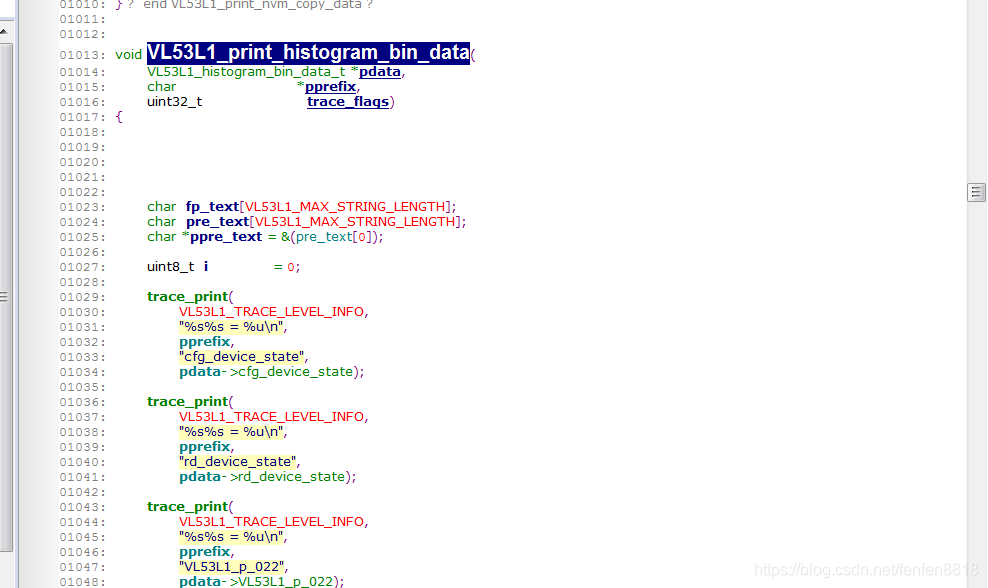
Task: Click the opening brace on line 01017
Action: point(119,117)
